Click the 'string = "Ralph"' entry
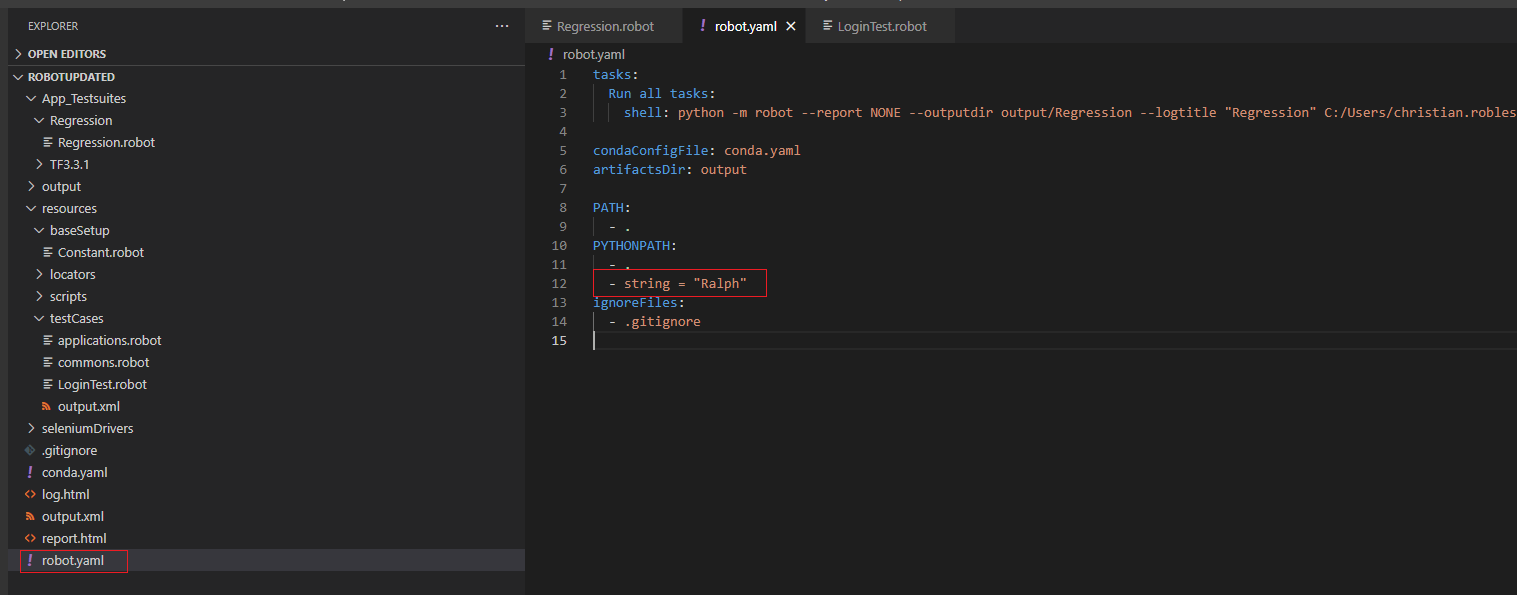The image size is (1517, 595). coord(686,283)
